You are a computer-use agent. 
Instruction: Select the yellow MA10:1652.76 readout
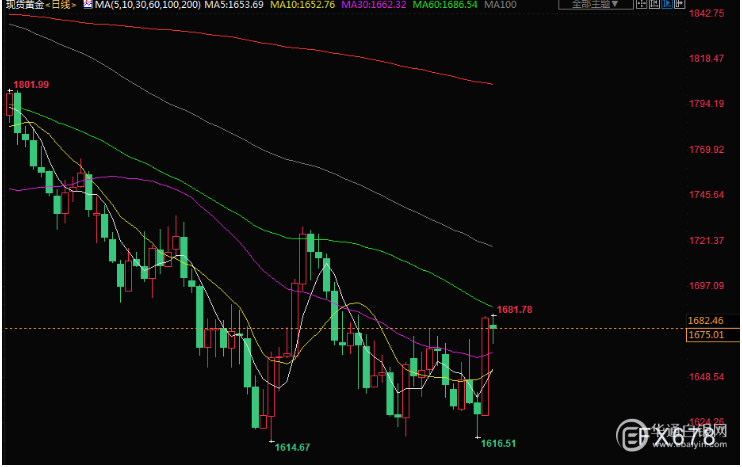(302, 5)
